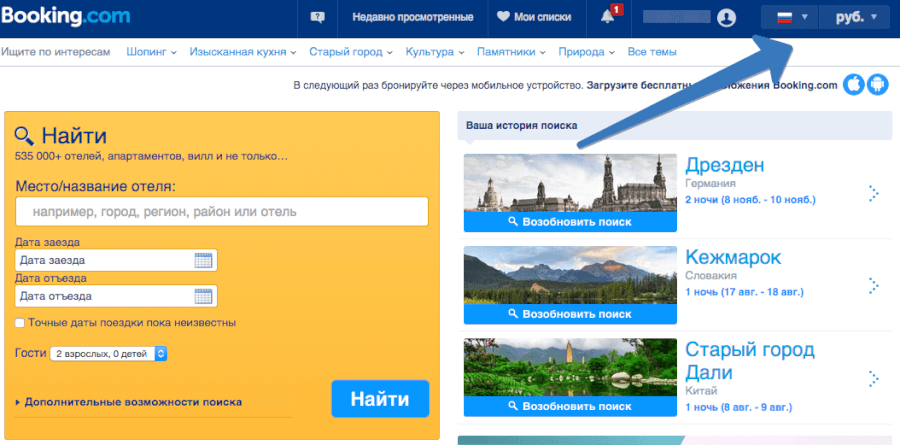Image resolution: width=900 pixels, height=445 pixels.
Task: Click the notification bell icon
Action: [607, 17]
